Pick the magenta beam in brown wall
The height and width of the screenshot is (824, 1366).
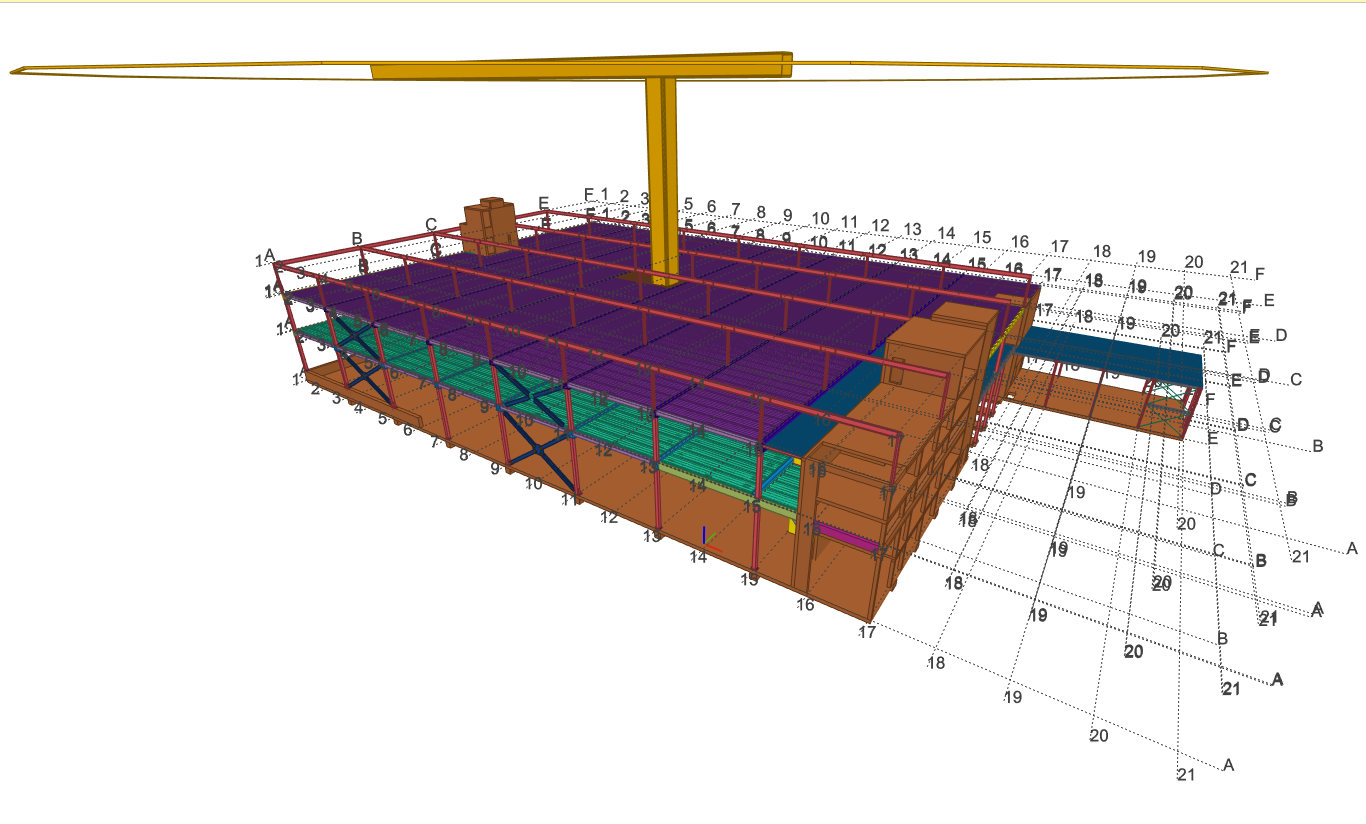click(845, 540)
